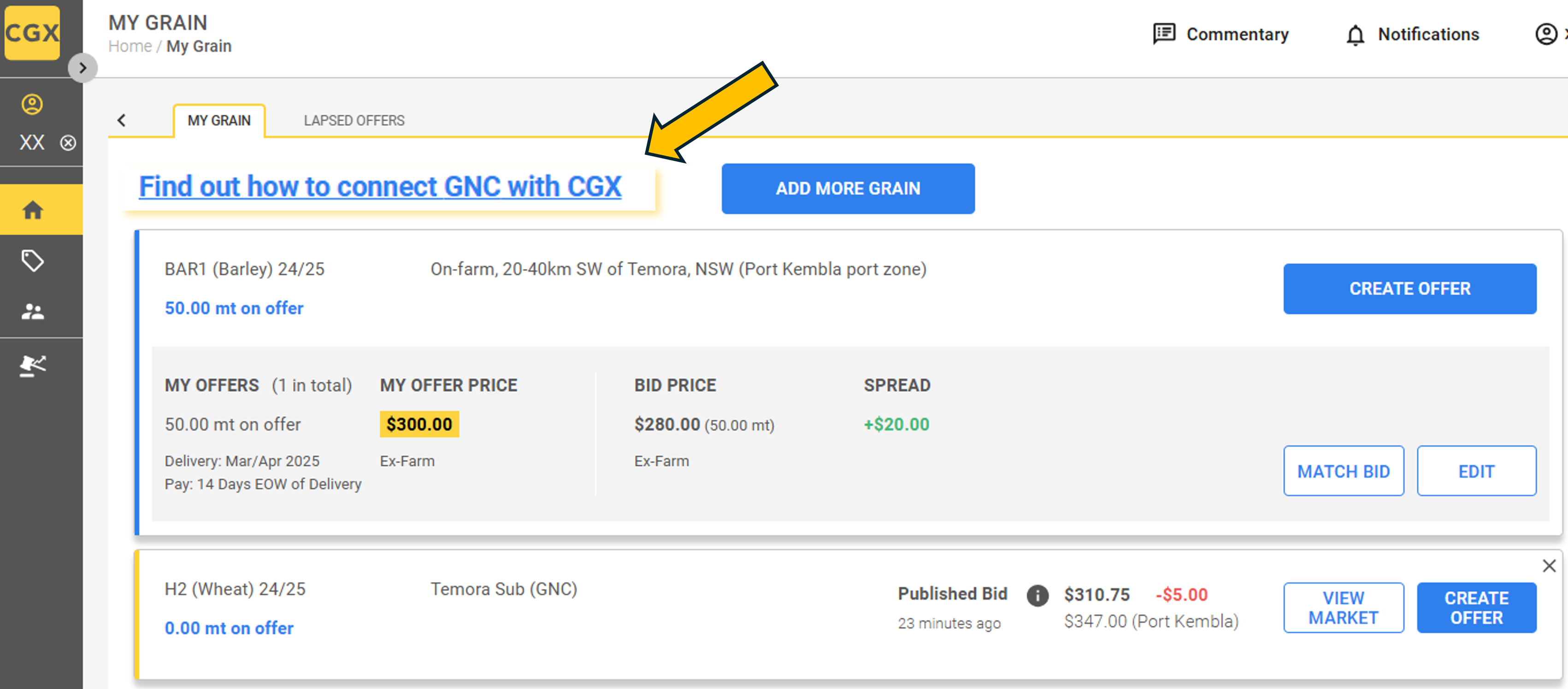Edit the barley offer
This screenshot has height=689, width=1568.
1475,471
